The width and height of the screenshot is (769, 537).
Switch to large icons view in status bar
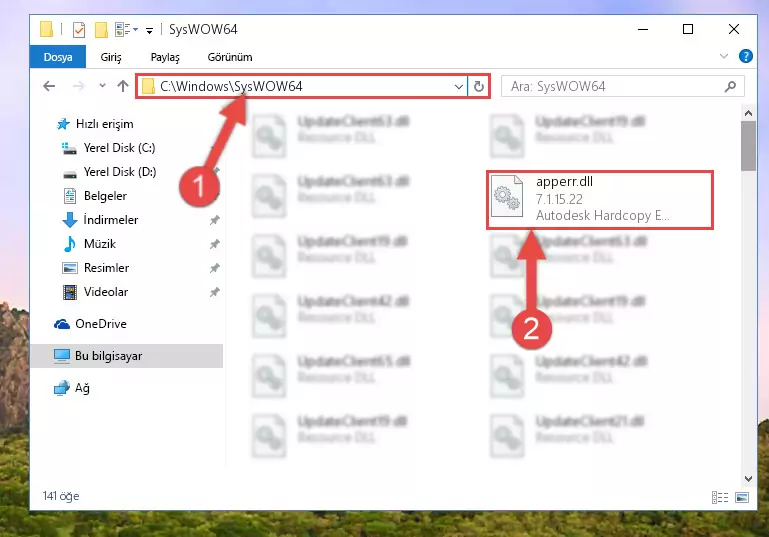click(x=742, y=497)
